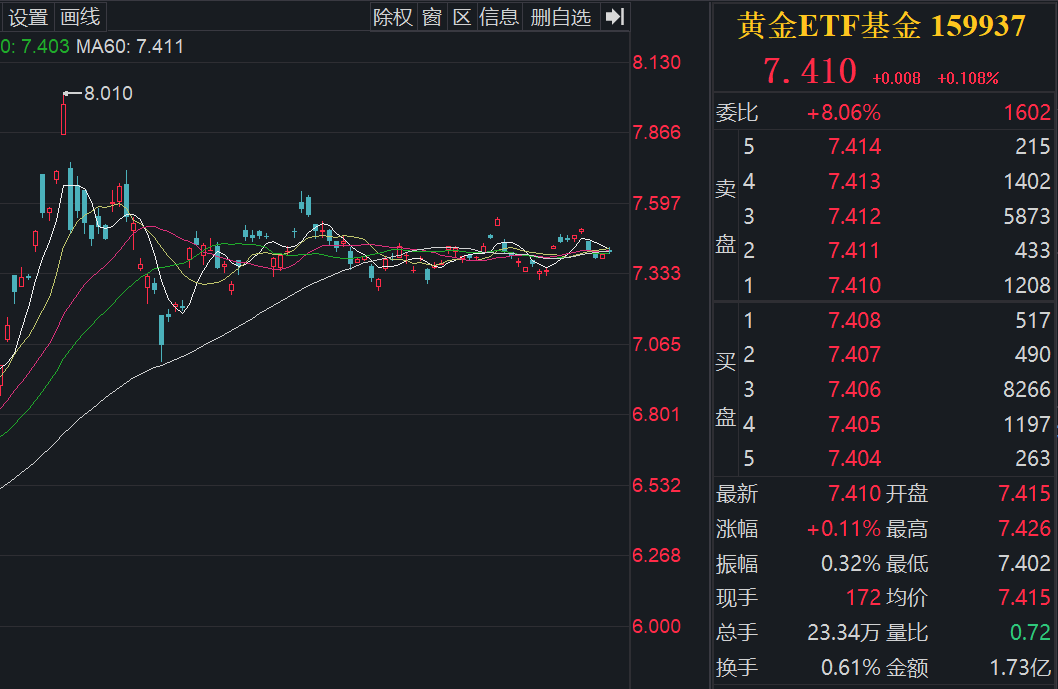1058x689 pixels.
Task: Toggle 除权 ex-rights adjustment
Action: (x=392, y=17)
